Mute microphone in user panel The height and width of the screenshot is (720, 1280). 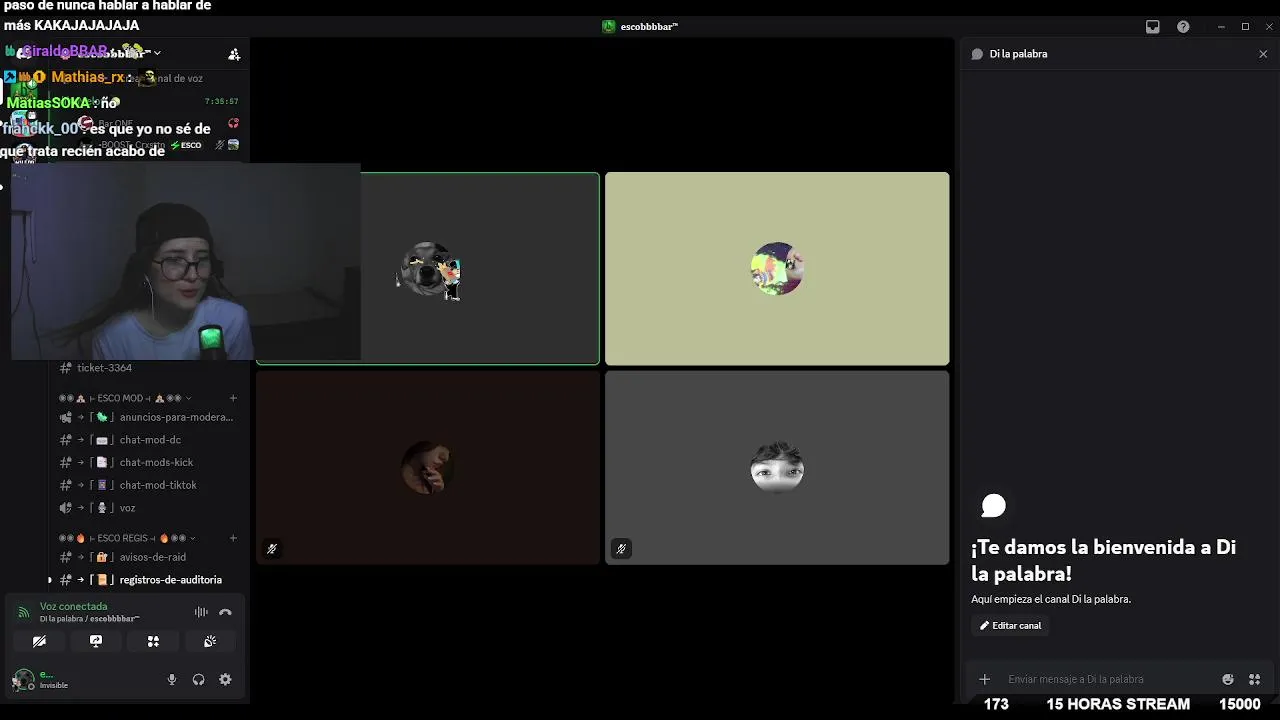pyautogui.click(x=172, y=679)
